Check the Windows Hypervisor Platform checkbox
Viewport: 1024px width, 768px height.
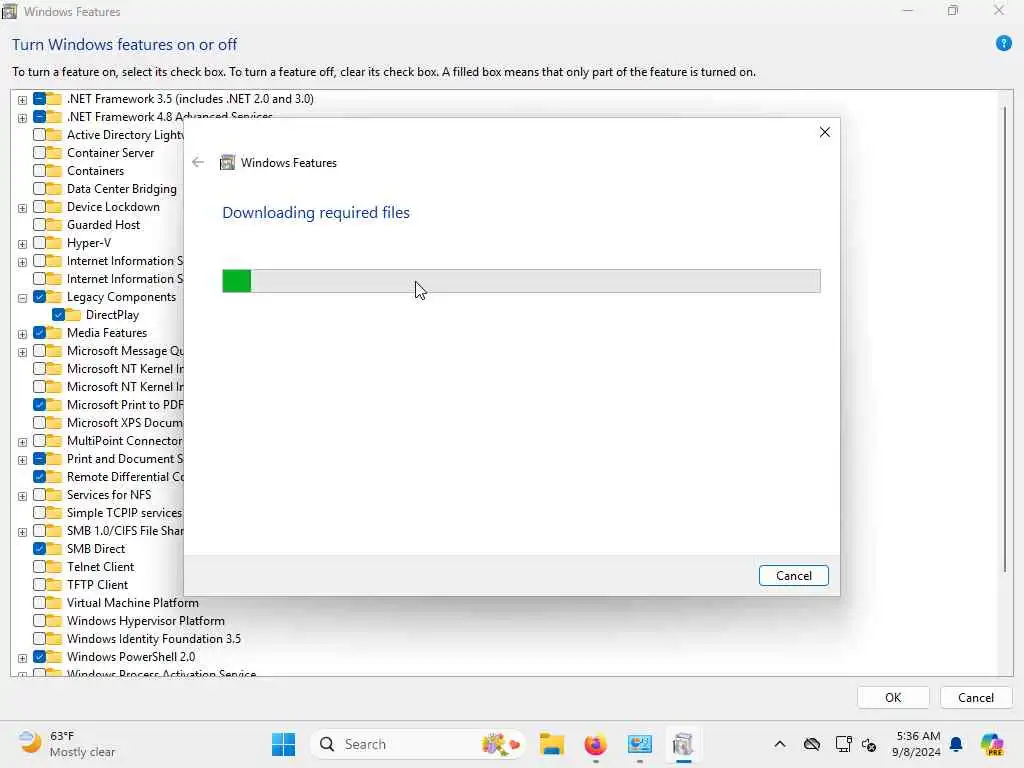pyautogui.click(x=39, y=620)
